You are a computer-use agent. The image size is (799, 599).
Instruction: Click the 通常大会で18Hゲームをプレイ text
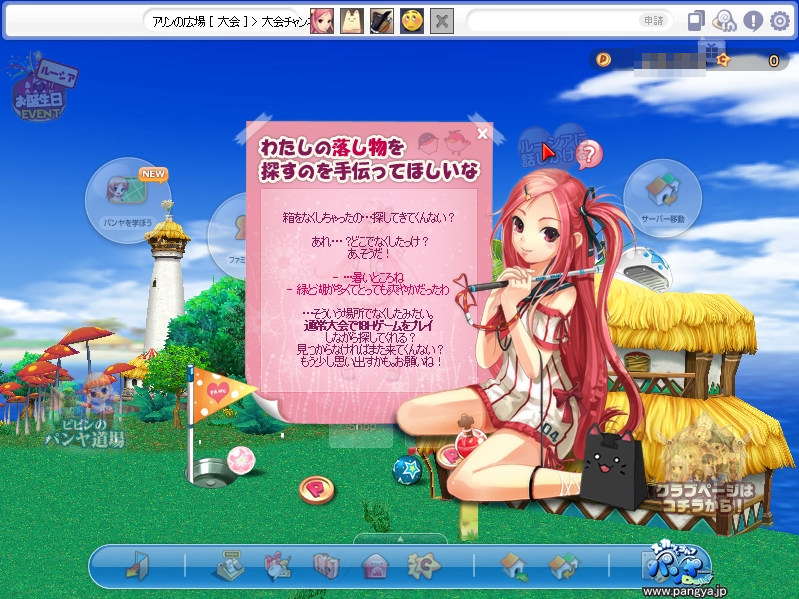pos(368,325)
